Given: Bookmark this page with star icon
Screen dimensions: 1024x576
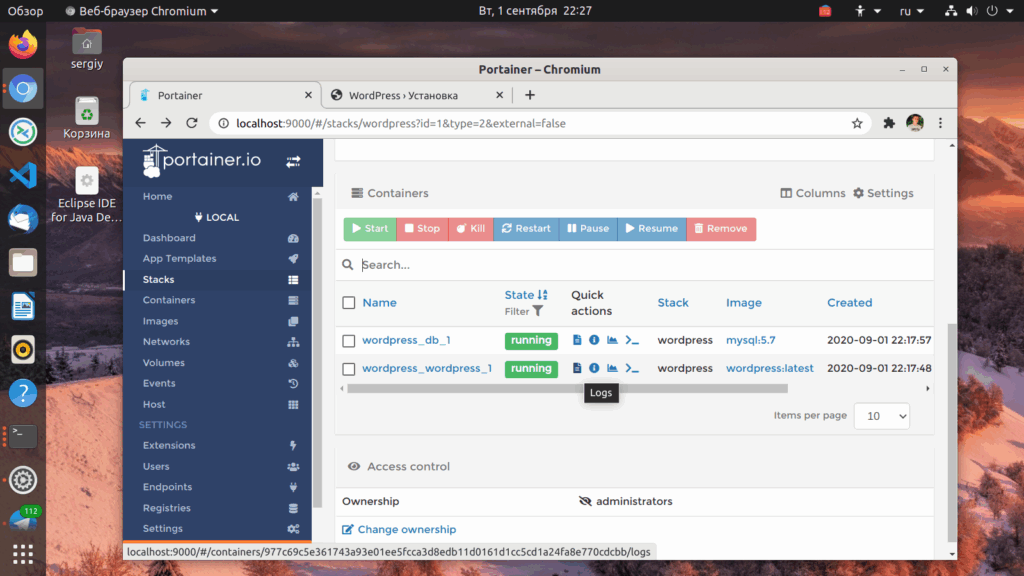Looking at the screenshot, I should (857, 123).
